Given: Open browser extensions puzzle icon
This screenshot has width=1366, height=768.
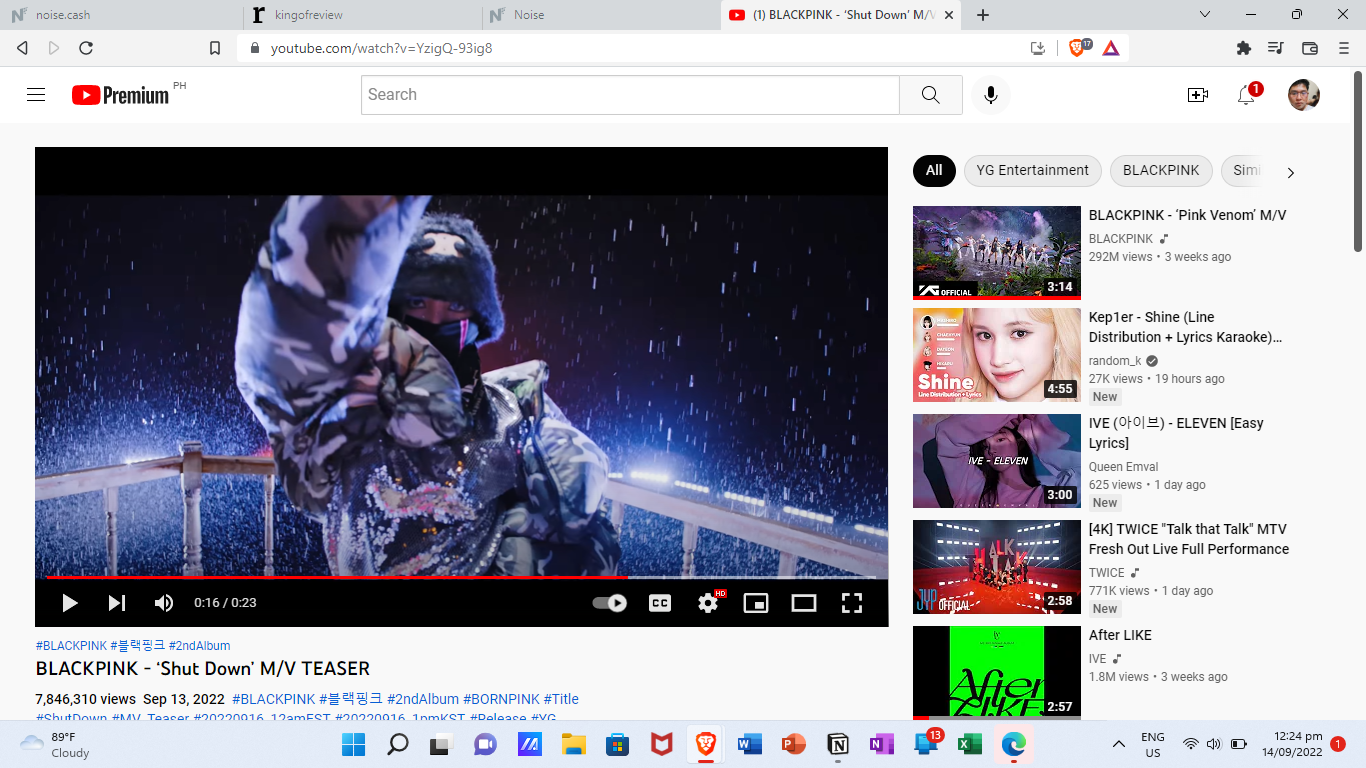Looking at the screenshot, I should (1244, 48).
